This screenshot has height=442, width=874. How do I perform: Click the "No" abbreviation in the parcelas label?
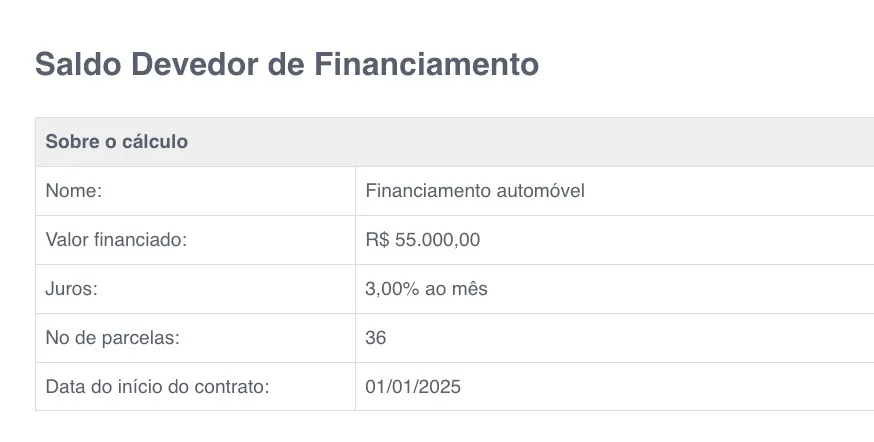tap(57, 338)
